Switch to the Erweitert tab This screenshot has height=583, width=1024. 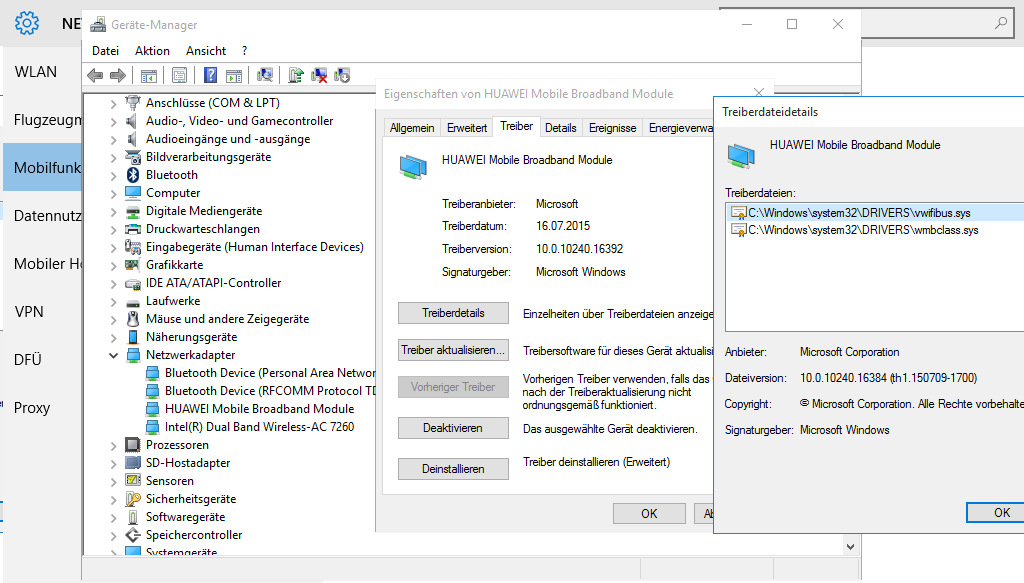tap(467, 128)
